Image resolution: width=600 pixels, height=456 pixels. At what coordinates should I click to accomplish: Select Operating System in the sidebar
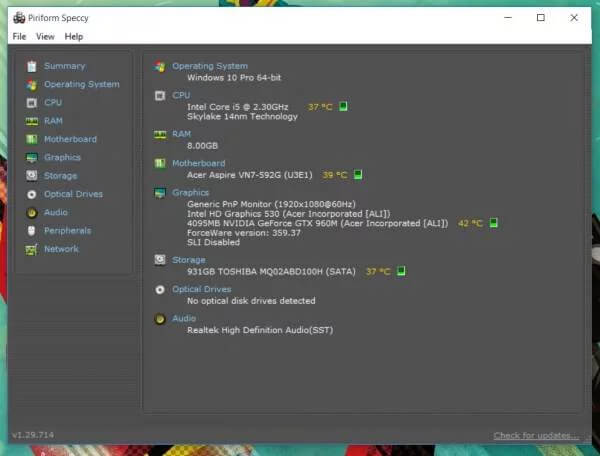[x=82, y=84]
